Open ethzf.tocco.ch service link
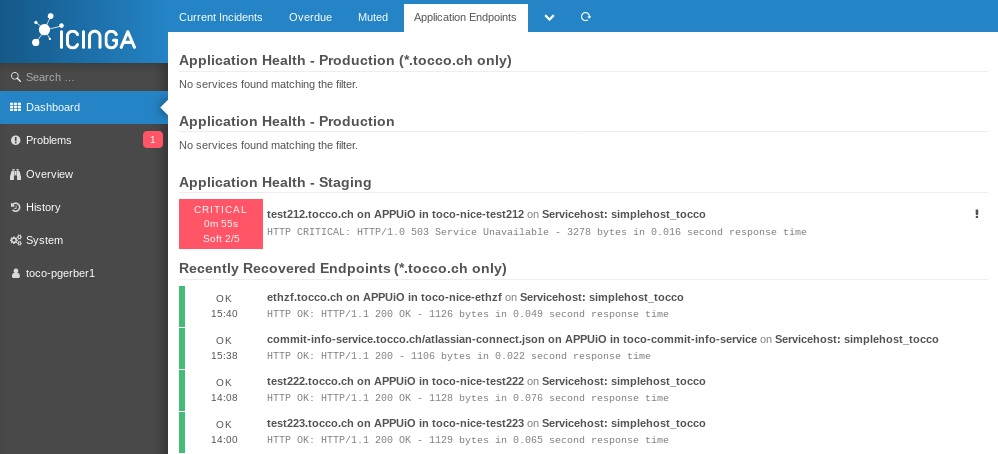The width and height of the screenshot is (998, 454). point(384,297)
